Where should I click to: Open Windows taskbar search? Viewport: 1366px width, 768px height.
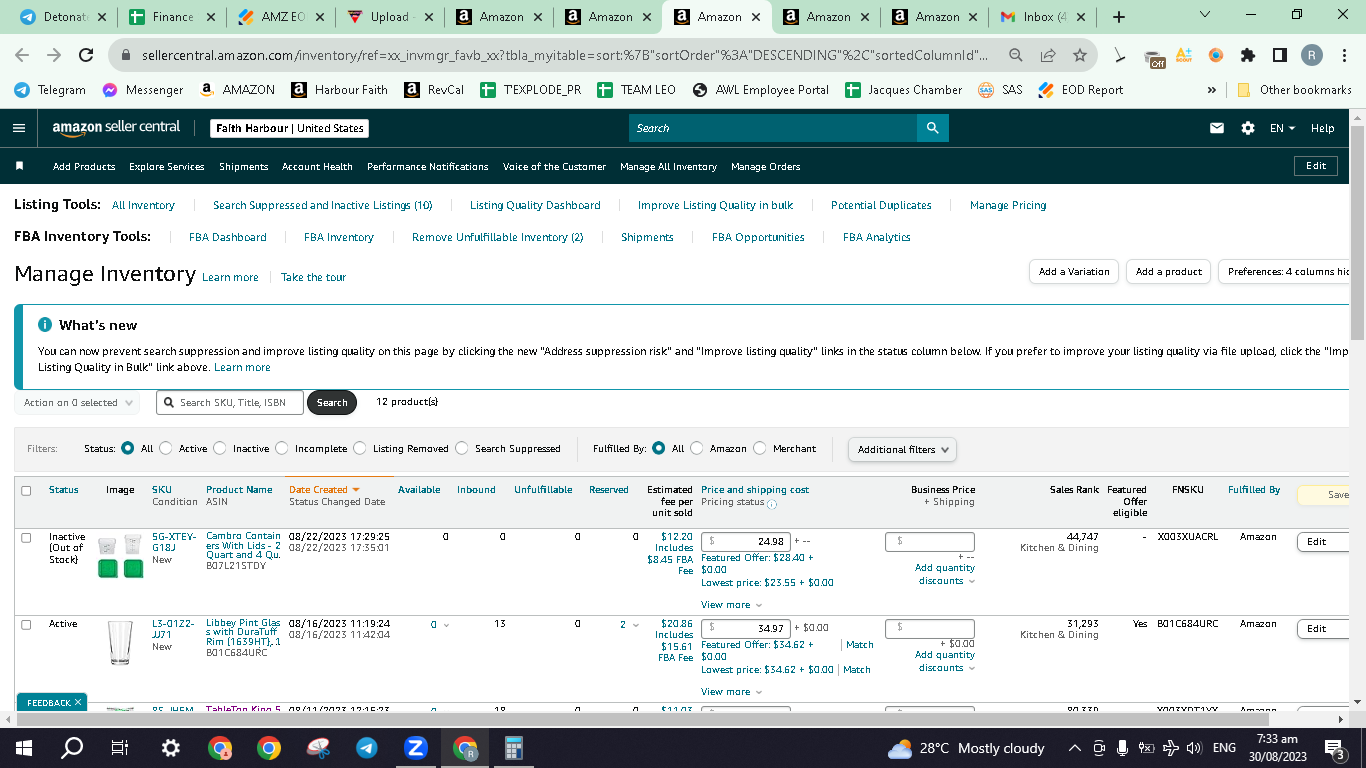72,748
